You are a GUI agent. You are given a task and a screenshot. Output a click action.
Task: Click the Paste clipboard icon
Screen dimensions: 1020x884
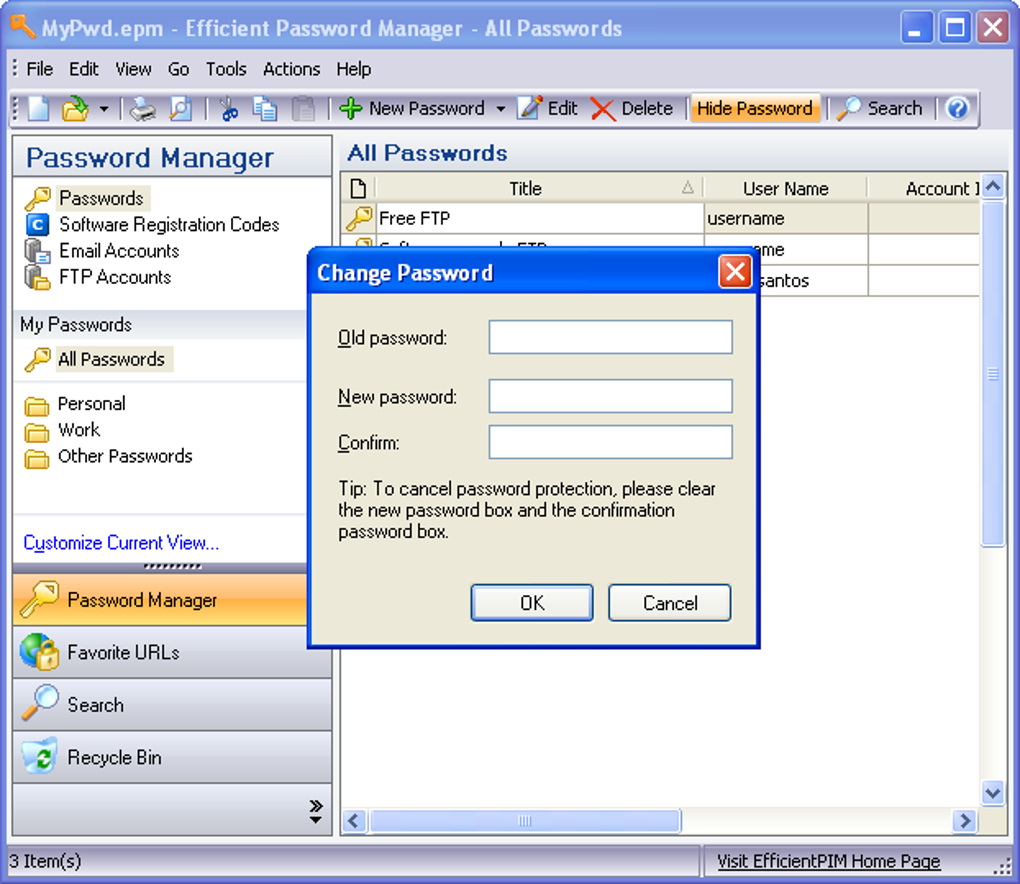tap(302, 109)
